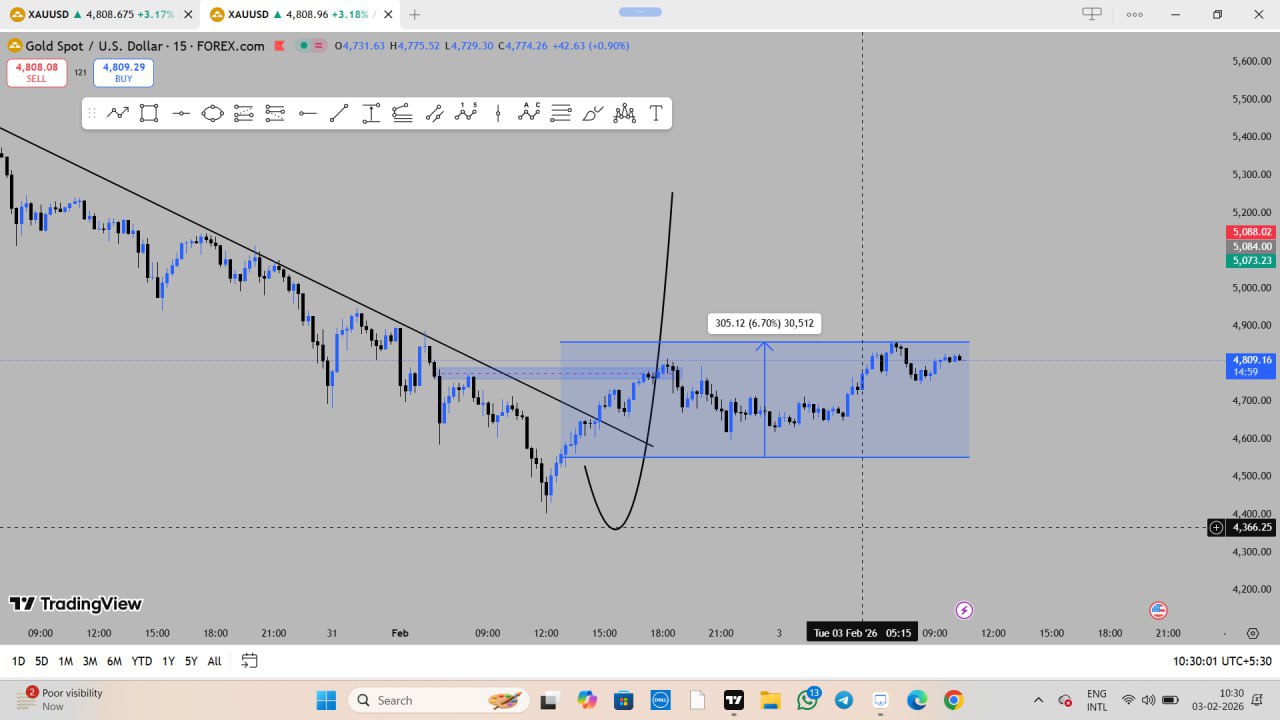Select the Head and Shoulders pattern tool
1280x720 pixels.
coord(625,113)
